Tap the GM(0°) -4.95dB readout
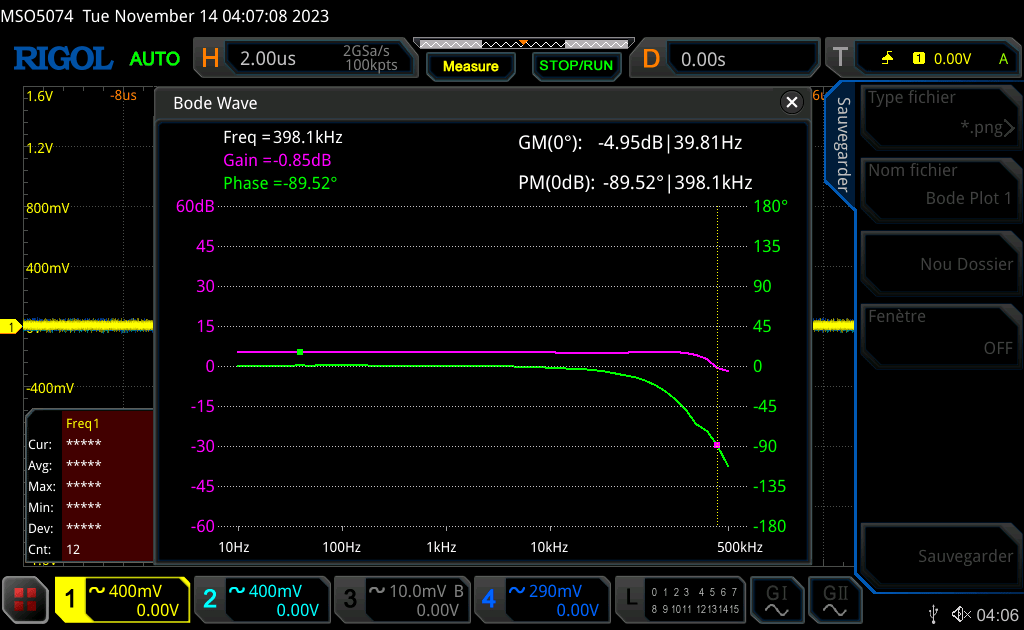 [630, 142]
